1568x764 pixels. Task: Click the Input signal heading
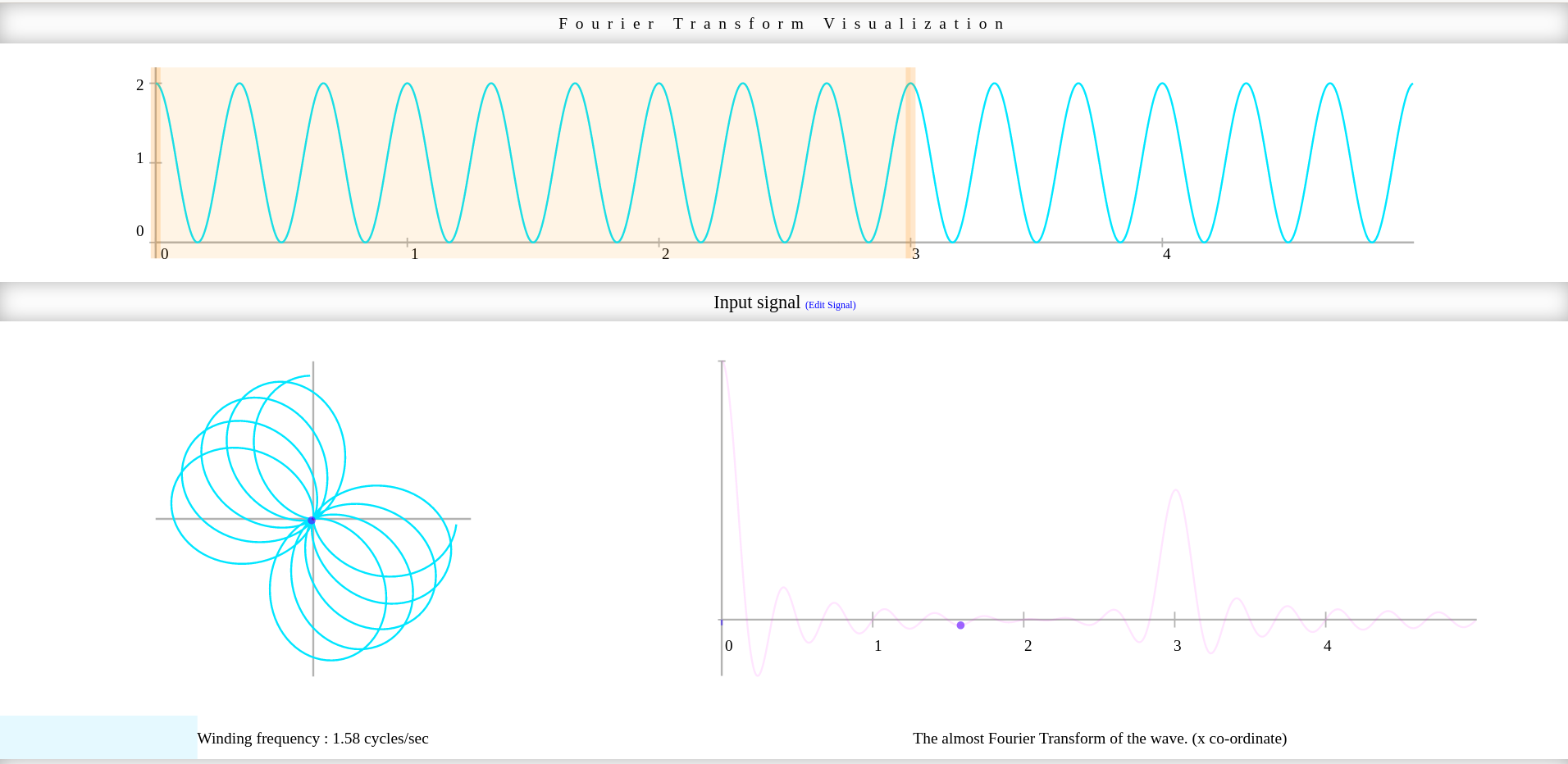click(756, 302)
